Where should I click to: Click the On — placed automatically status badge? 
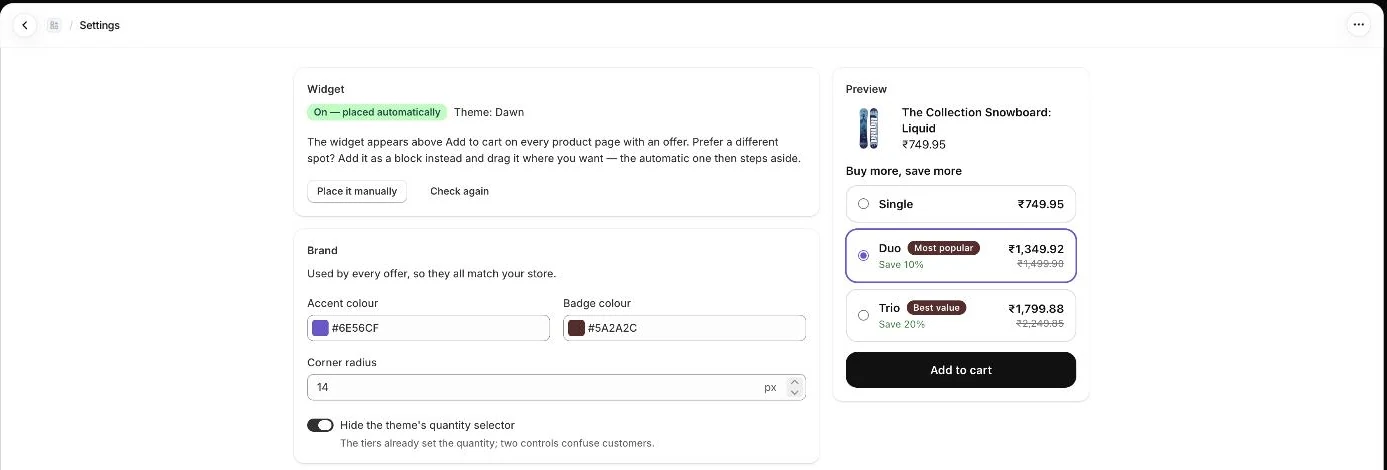tap(377, 112)
